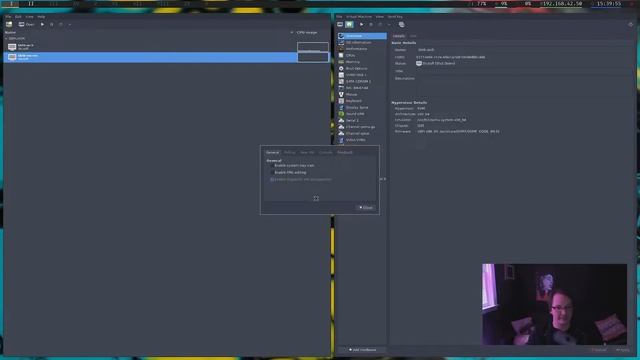Open the View menu in the details window
This screenshot has height=360, width=640.
380,17
